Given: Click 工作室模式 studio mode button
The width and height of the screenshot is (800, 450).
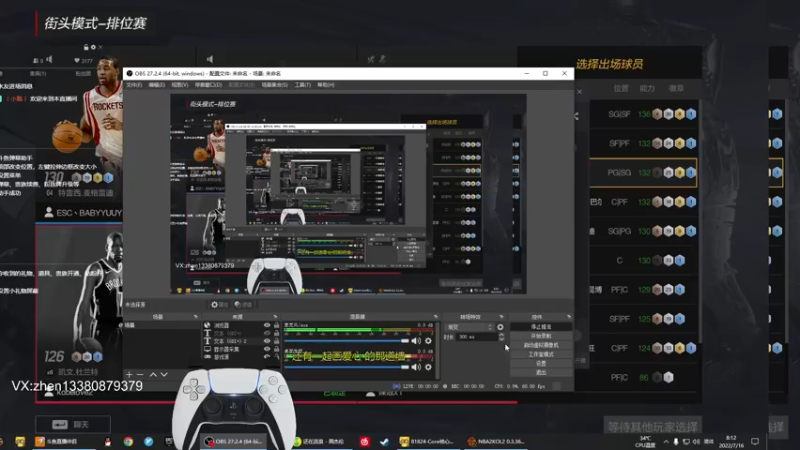Looking at the screenshot, I should tap(541, 354).
